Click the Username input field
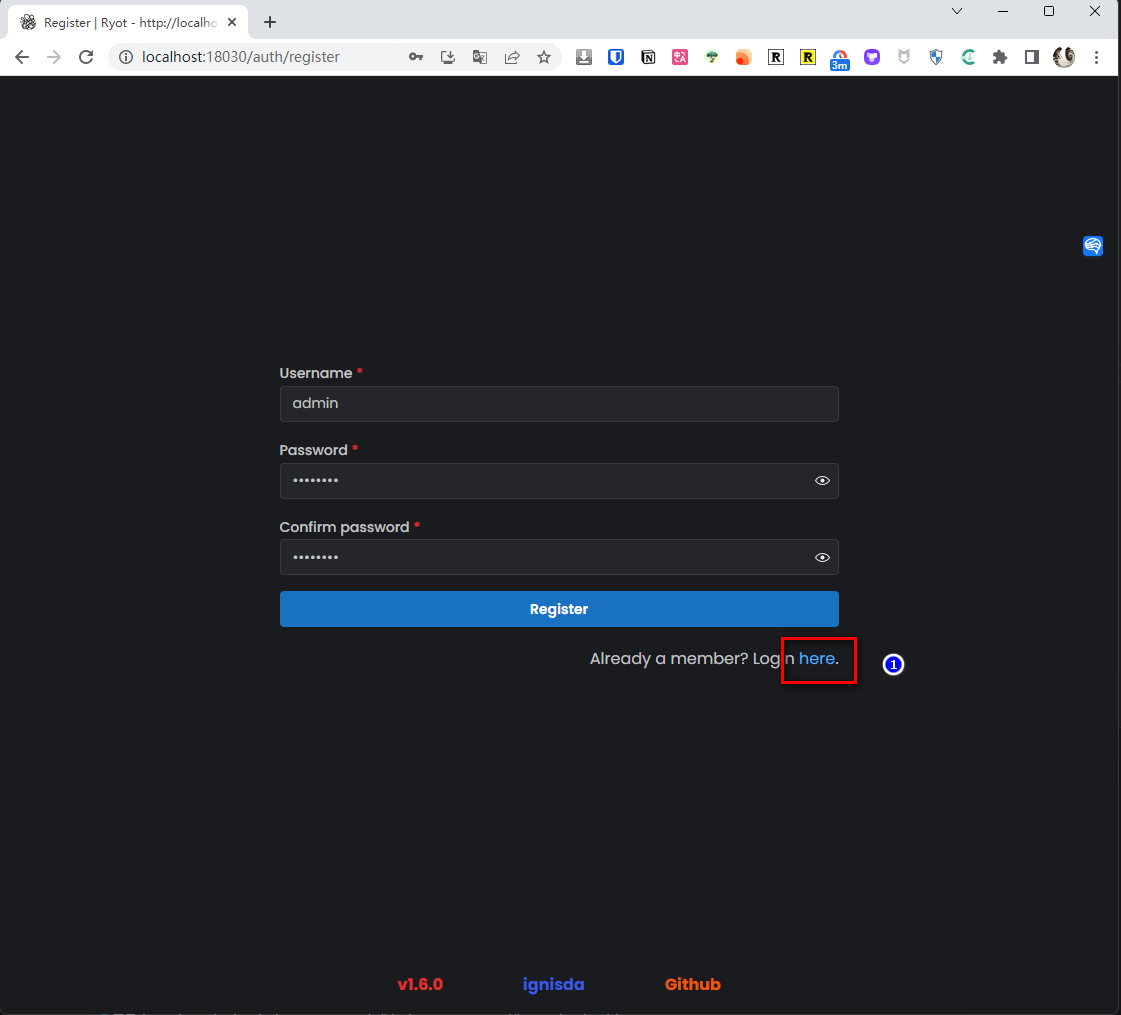 coord(558,404)
